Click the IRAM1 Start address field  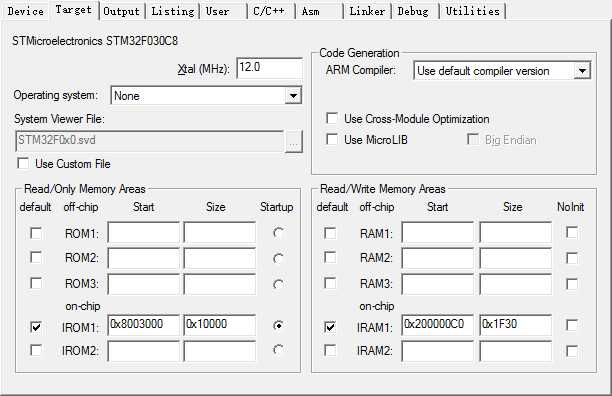pyautogui.click(x=438, y=325)
